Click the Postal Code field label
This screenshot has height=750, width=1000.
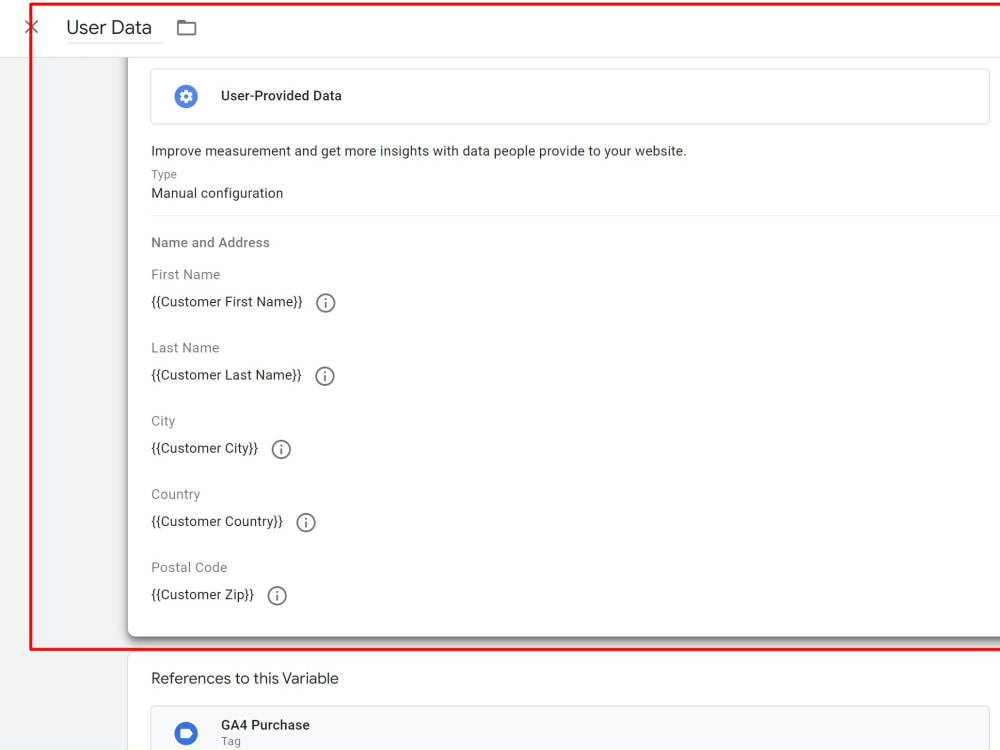(189, 568)
